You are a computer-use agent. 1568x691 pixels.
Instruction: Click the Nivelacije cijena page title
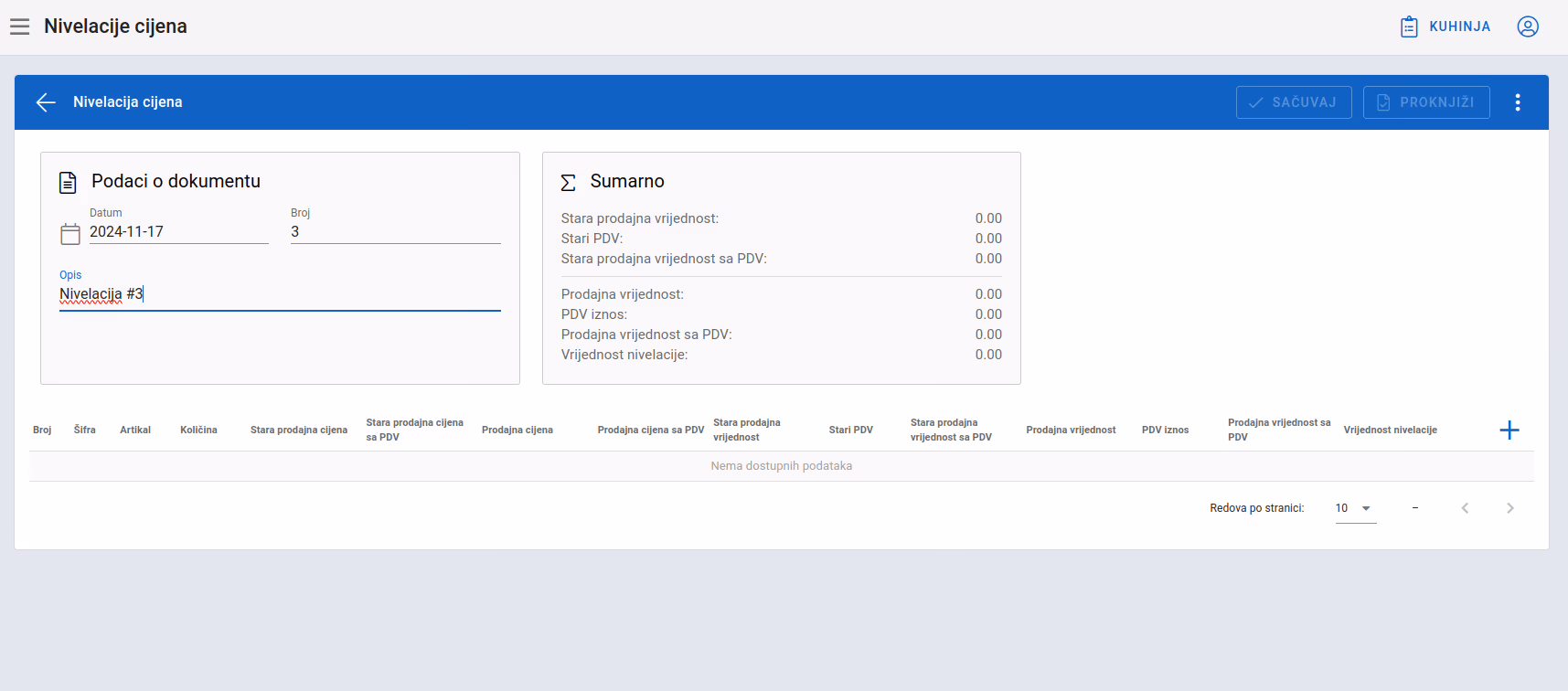click(x=115, y=27)
